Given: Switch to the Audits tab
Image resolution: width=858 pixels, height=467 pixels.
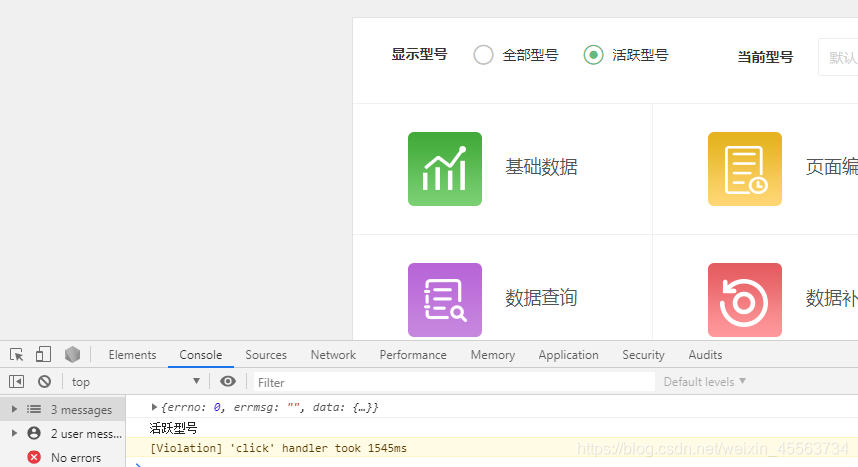Looking at the screenshot, I should [705, 355].
